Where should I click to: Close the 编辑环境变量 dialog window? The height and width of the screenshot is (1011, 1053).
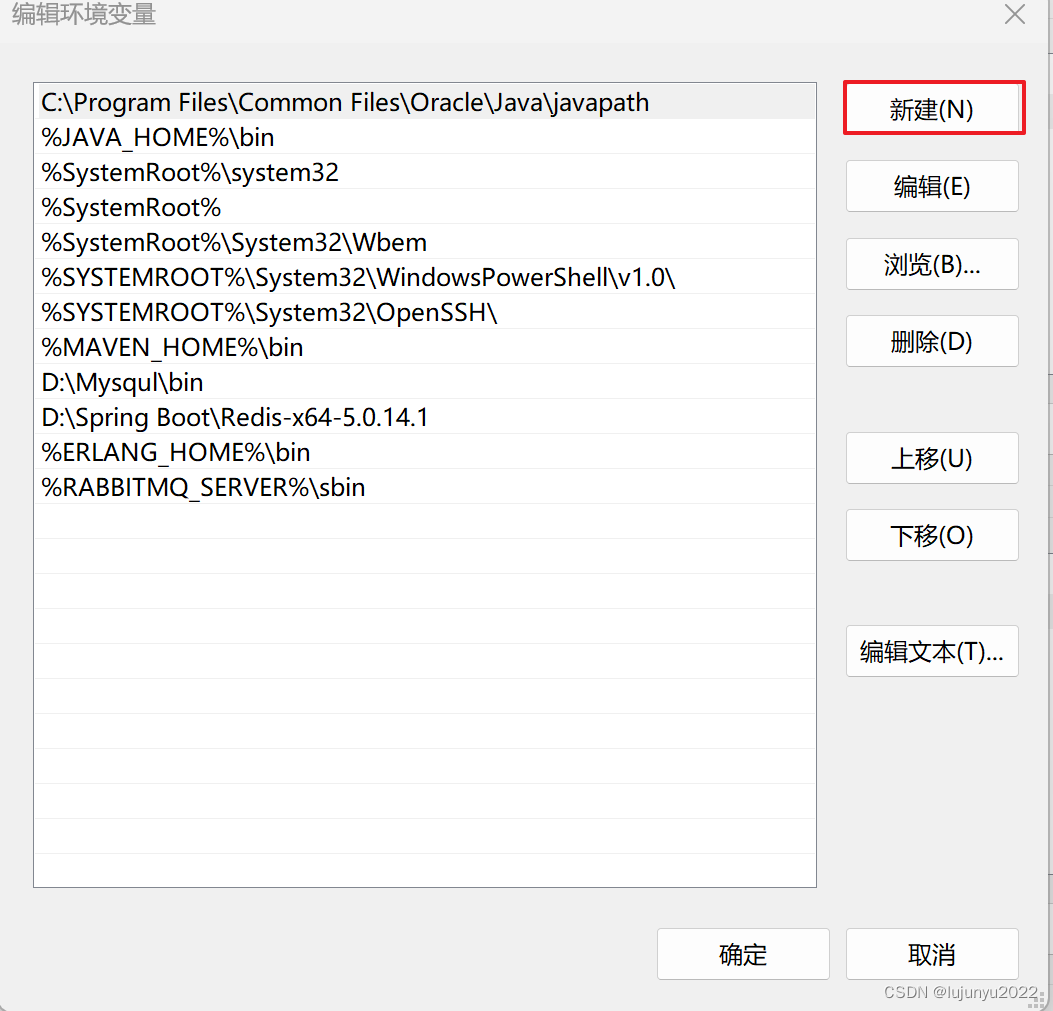click(1015, 14)
